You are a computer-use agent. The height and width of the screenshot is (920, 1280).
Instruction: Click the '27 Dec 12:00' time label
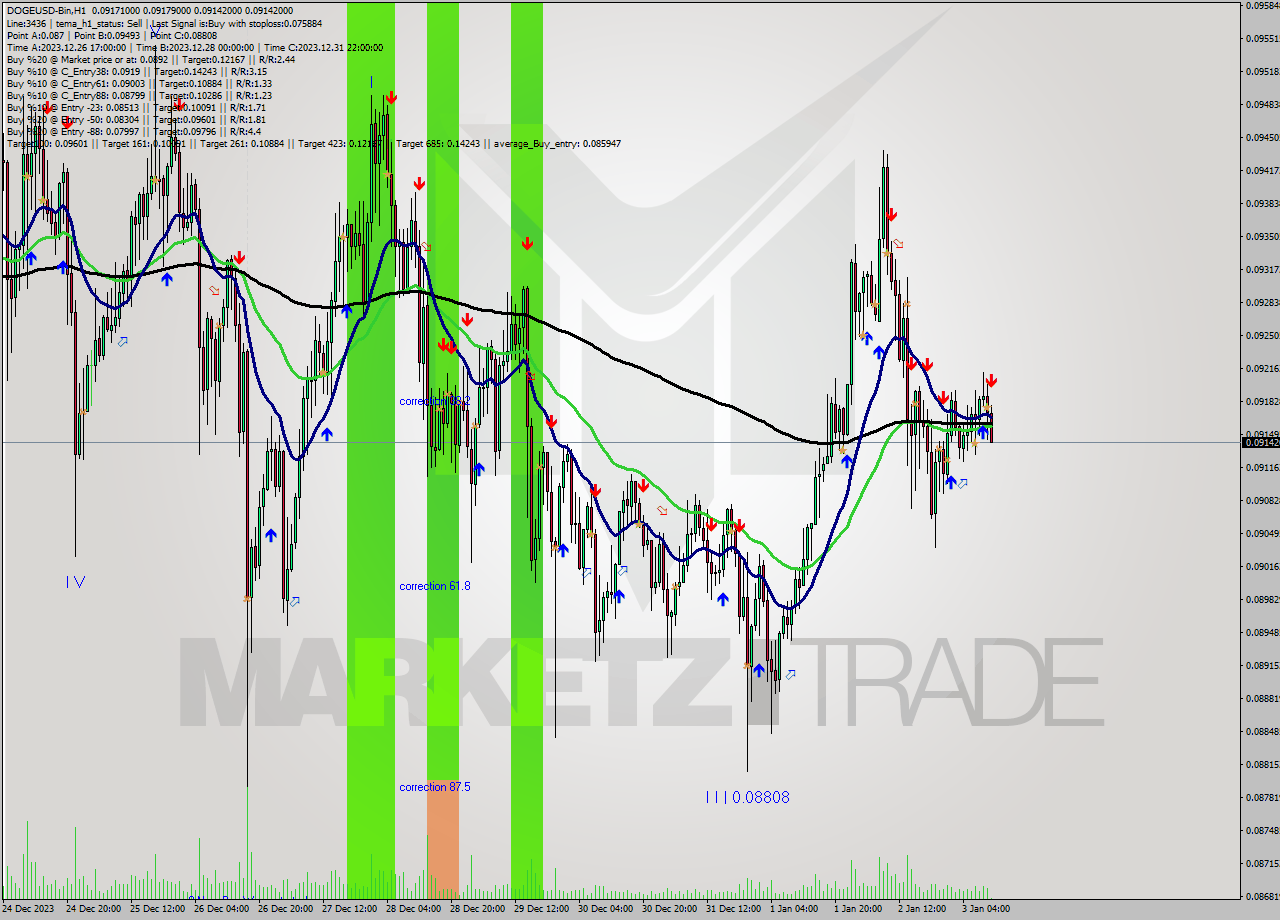click(x=350, y=909)
